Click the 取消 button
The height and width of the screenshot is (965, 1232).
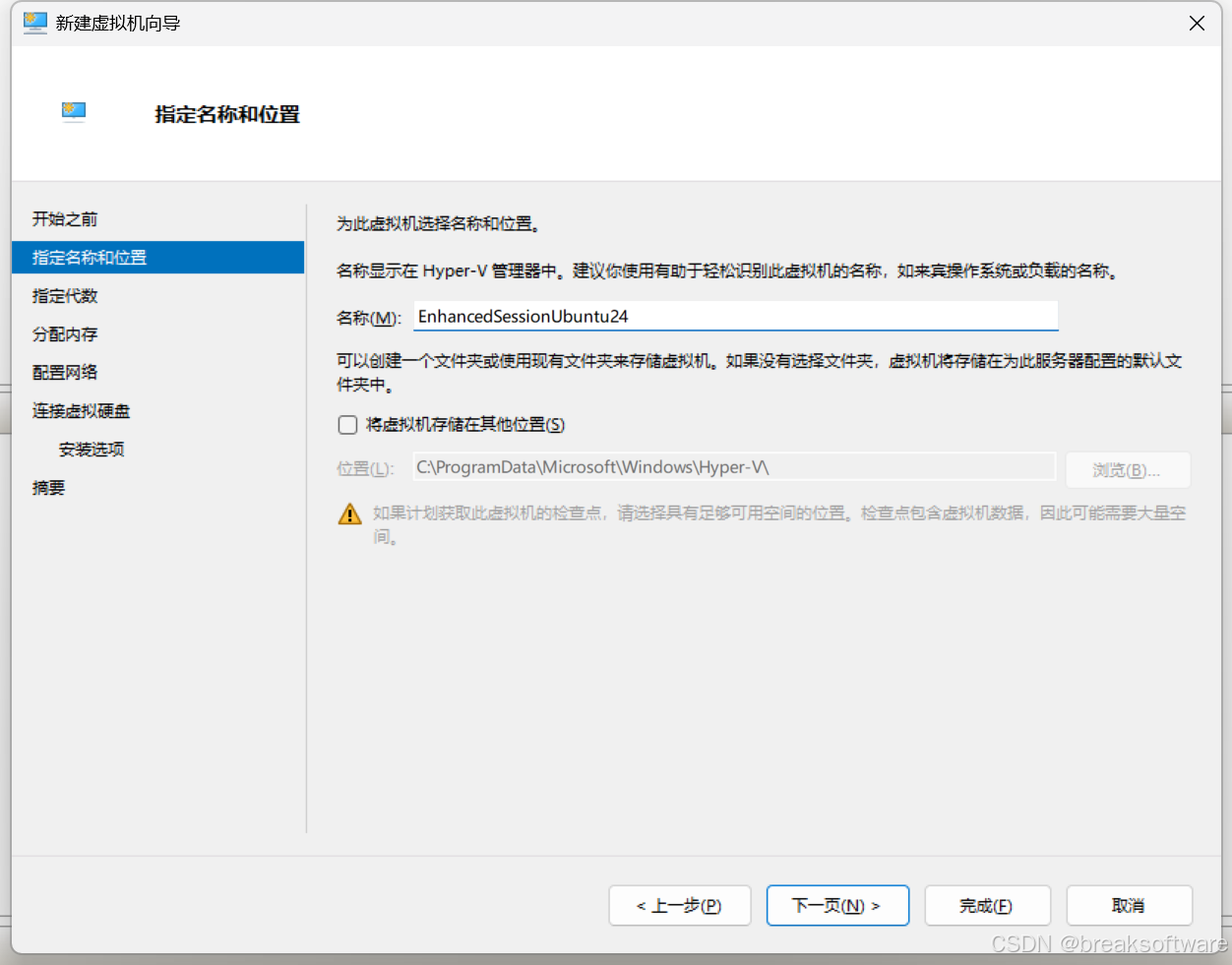coord(1130,906)
